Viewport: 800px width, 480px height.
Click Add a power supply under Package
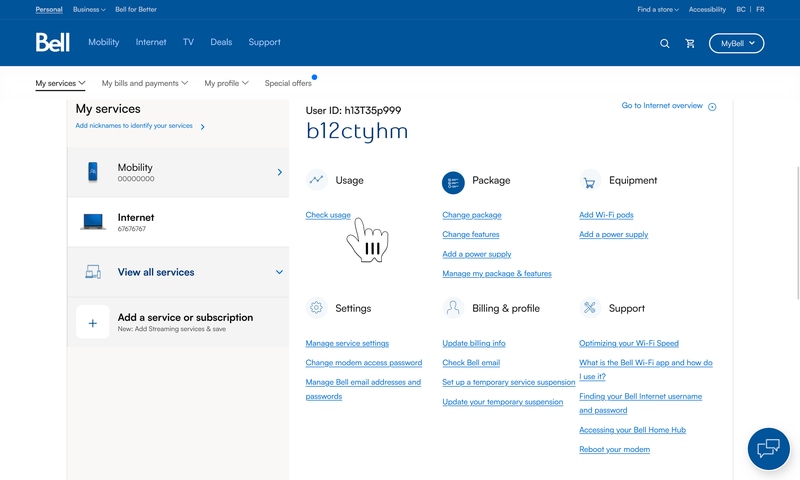click(477, 254)
